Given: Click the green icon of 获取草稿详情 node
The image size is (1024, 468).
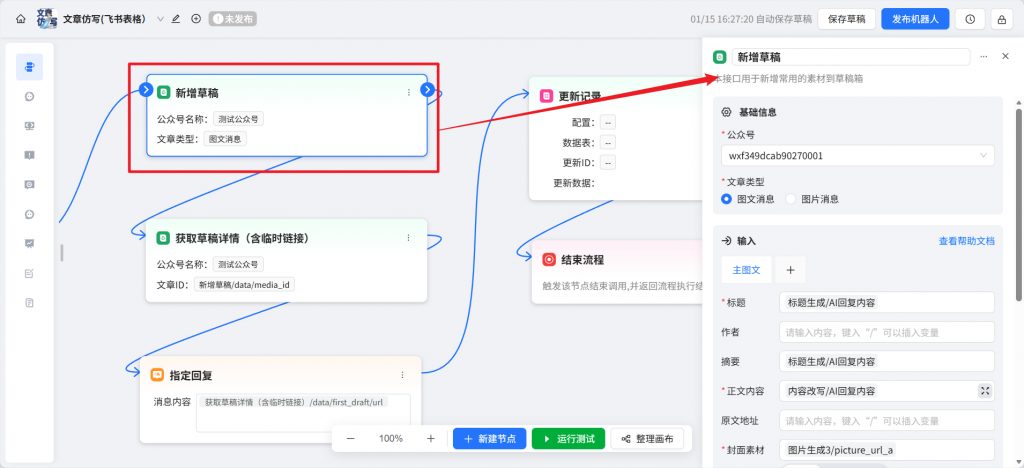Looking at the screenshot, I should 163,238.
